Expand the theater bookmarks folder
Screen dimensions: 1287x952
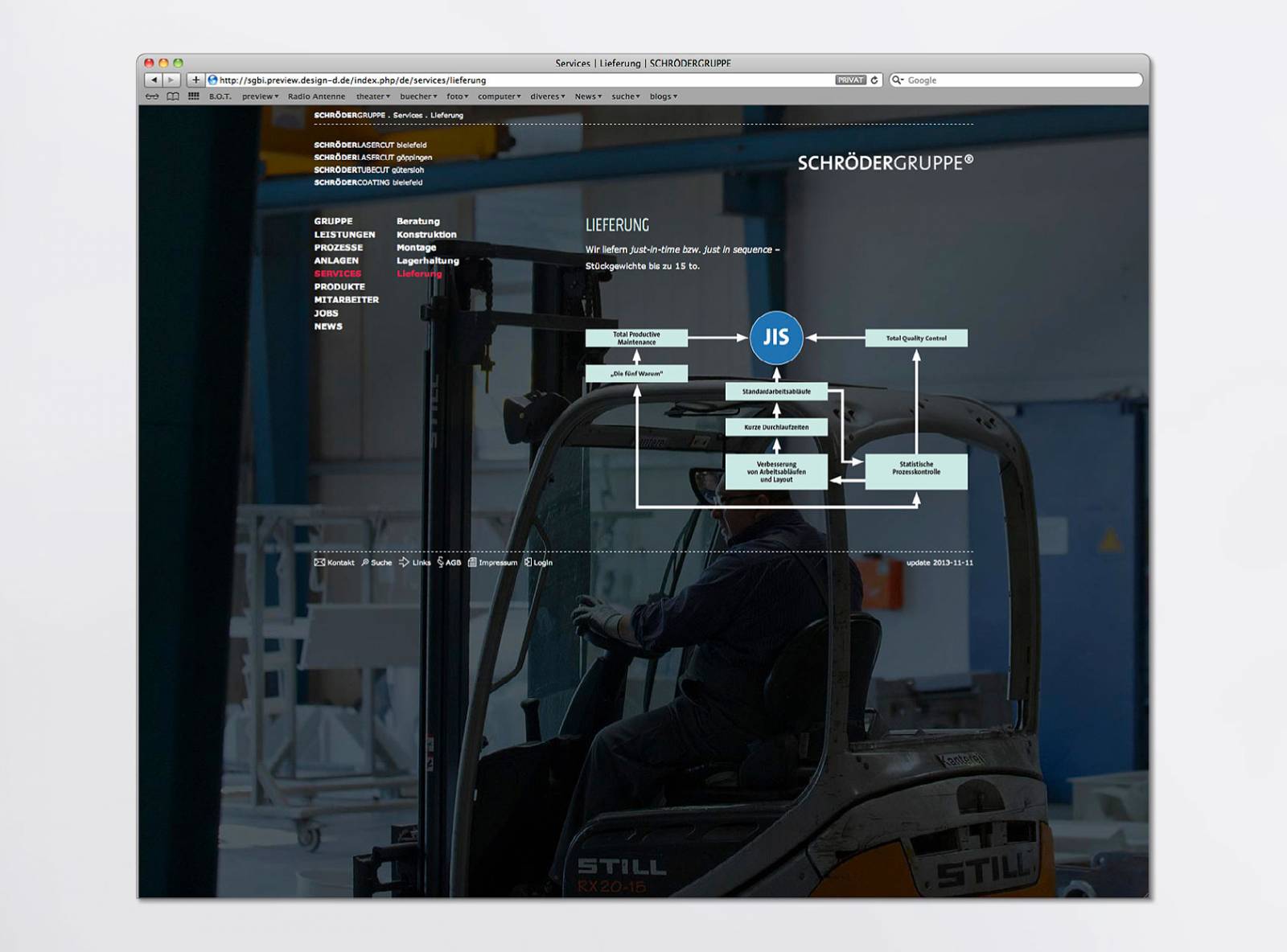point(373,96)
